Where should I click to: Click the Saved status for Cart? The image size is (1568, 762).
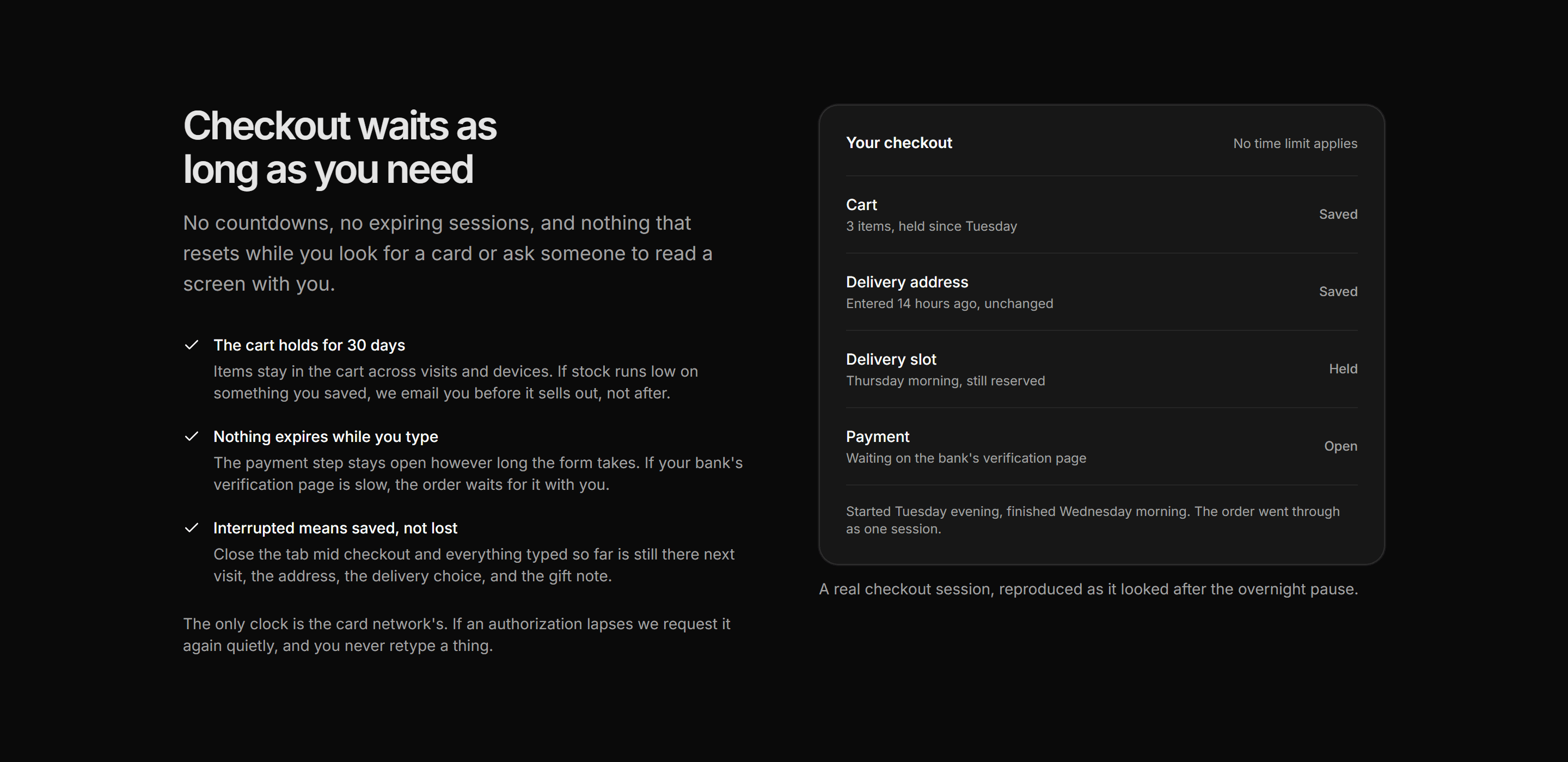click(1338, 214)
